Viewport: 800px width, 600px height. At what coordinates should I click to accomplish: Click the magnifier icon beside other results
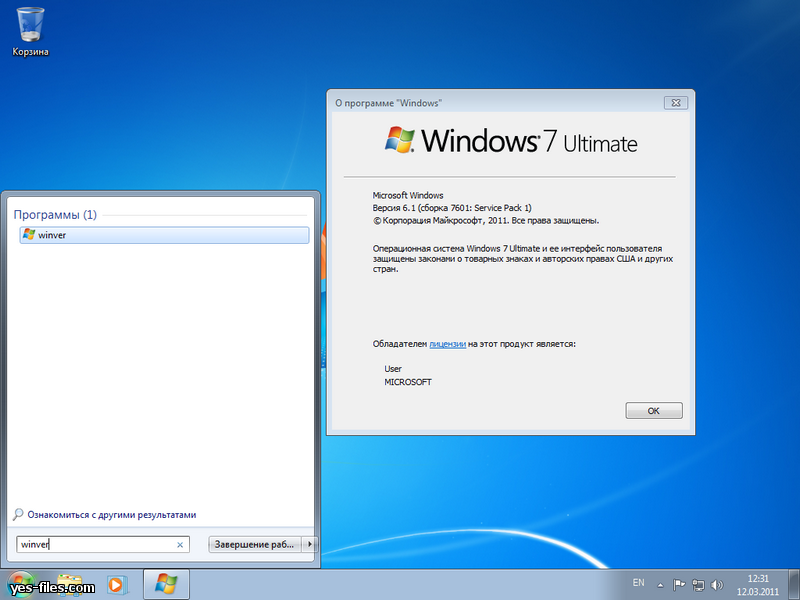click(x=18, y=514)
